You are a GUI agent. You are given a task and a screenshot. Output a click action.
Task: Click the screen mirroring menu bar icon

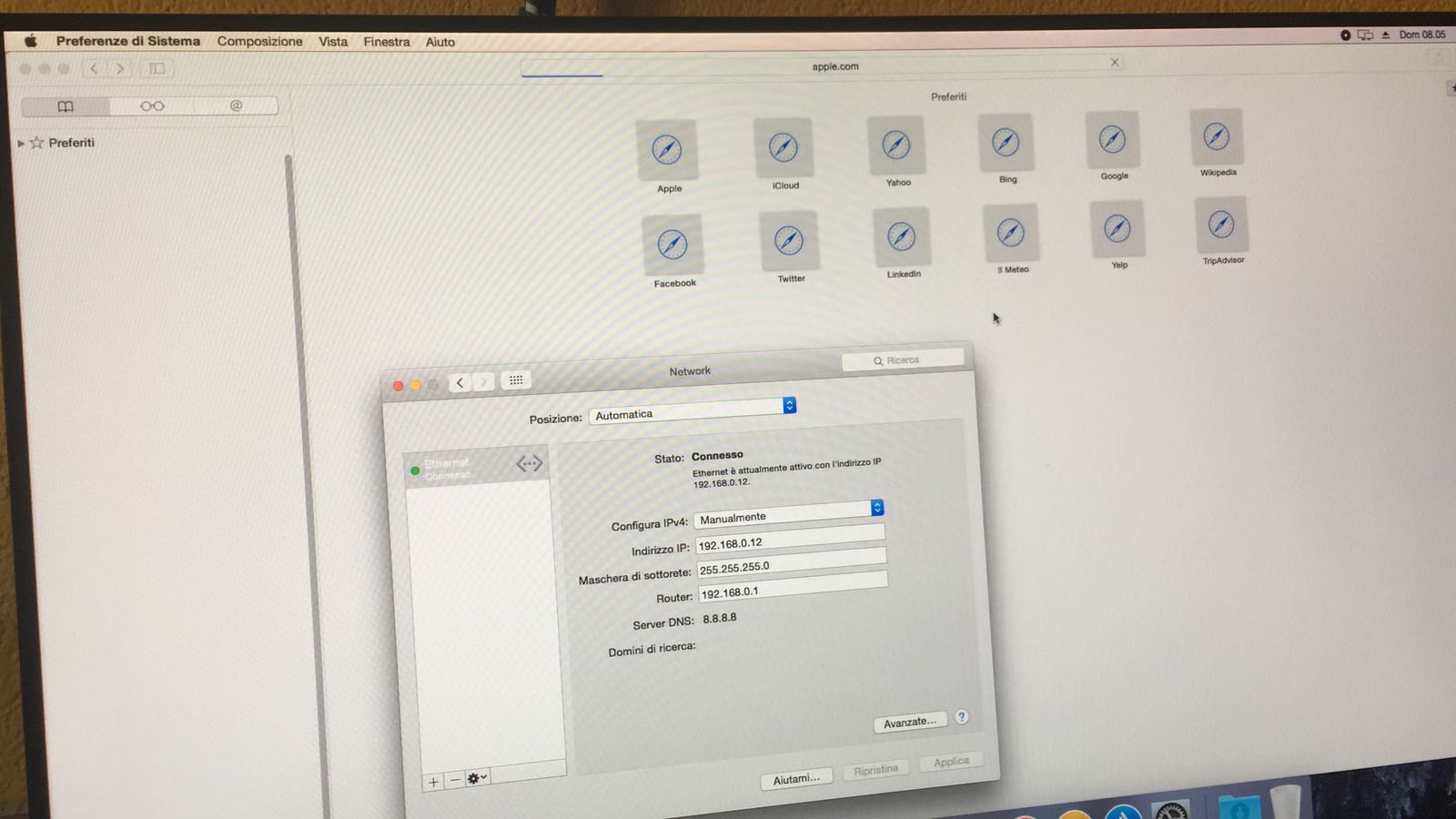point(1365,35)
